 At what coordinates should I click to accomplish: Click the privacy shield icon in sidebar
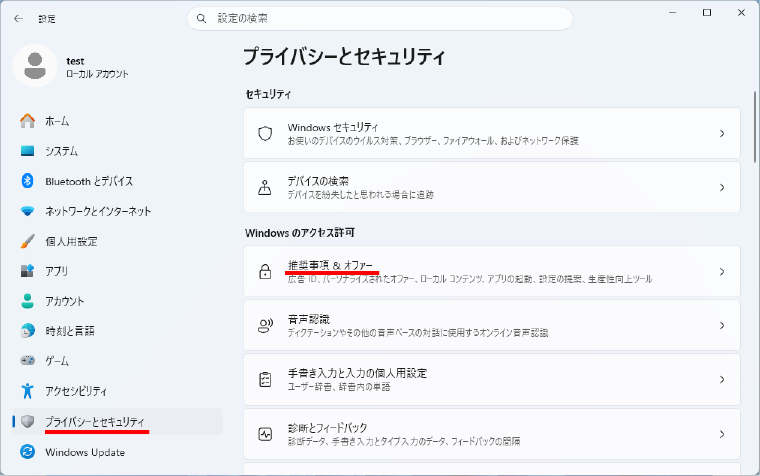(28, 422)
